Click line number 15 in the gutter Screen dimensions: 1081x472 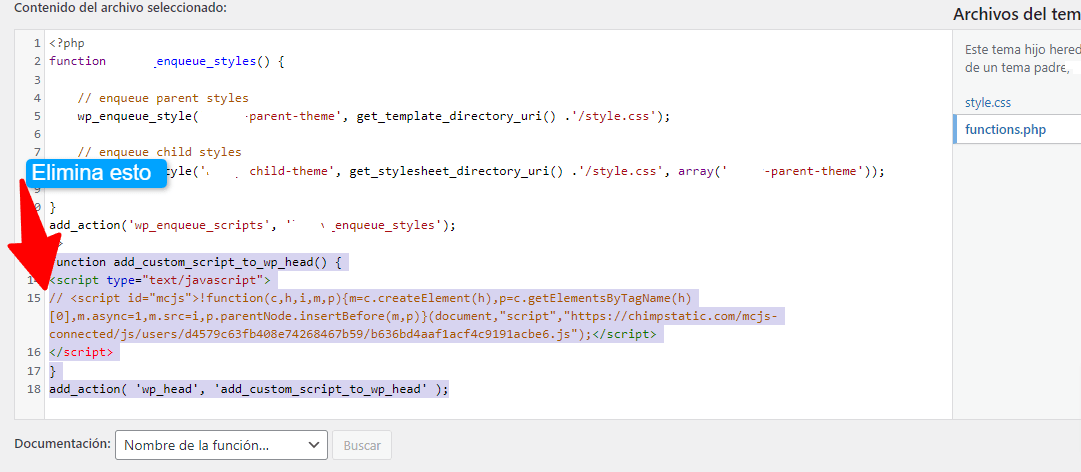[x=34, y=298]
